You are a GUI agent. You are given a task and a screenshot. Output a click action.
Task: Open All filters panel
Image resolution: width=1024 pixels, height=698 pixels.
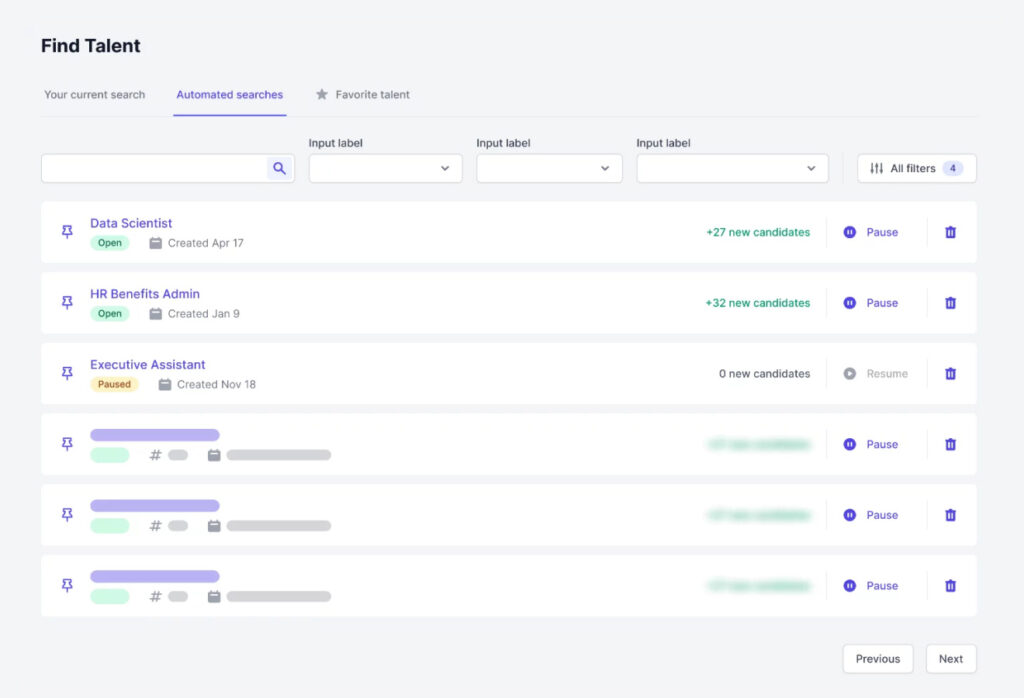[x=916, y=169]
